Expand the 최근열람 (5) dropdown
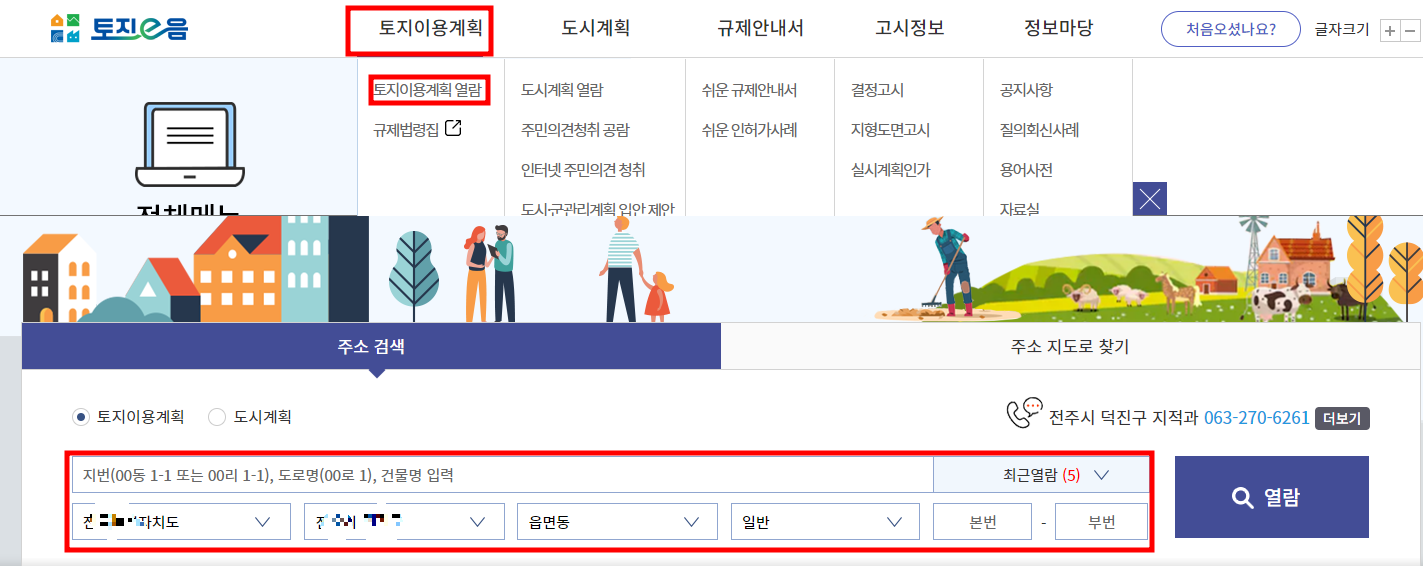The width and height of the screenshot is (1423, 566). pos(1041,475)
